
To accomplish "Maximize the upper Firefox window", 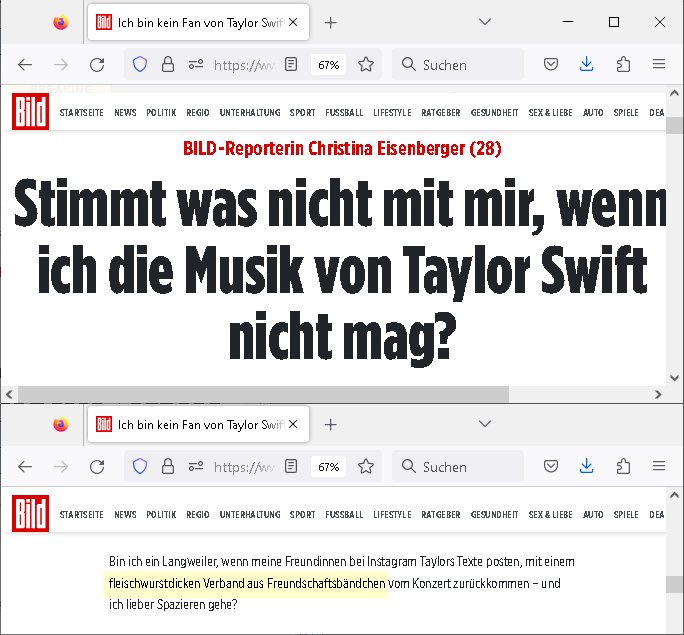I will pos(614,22).
